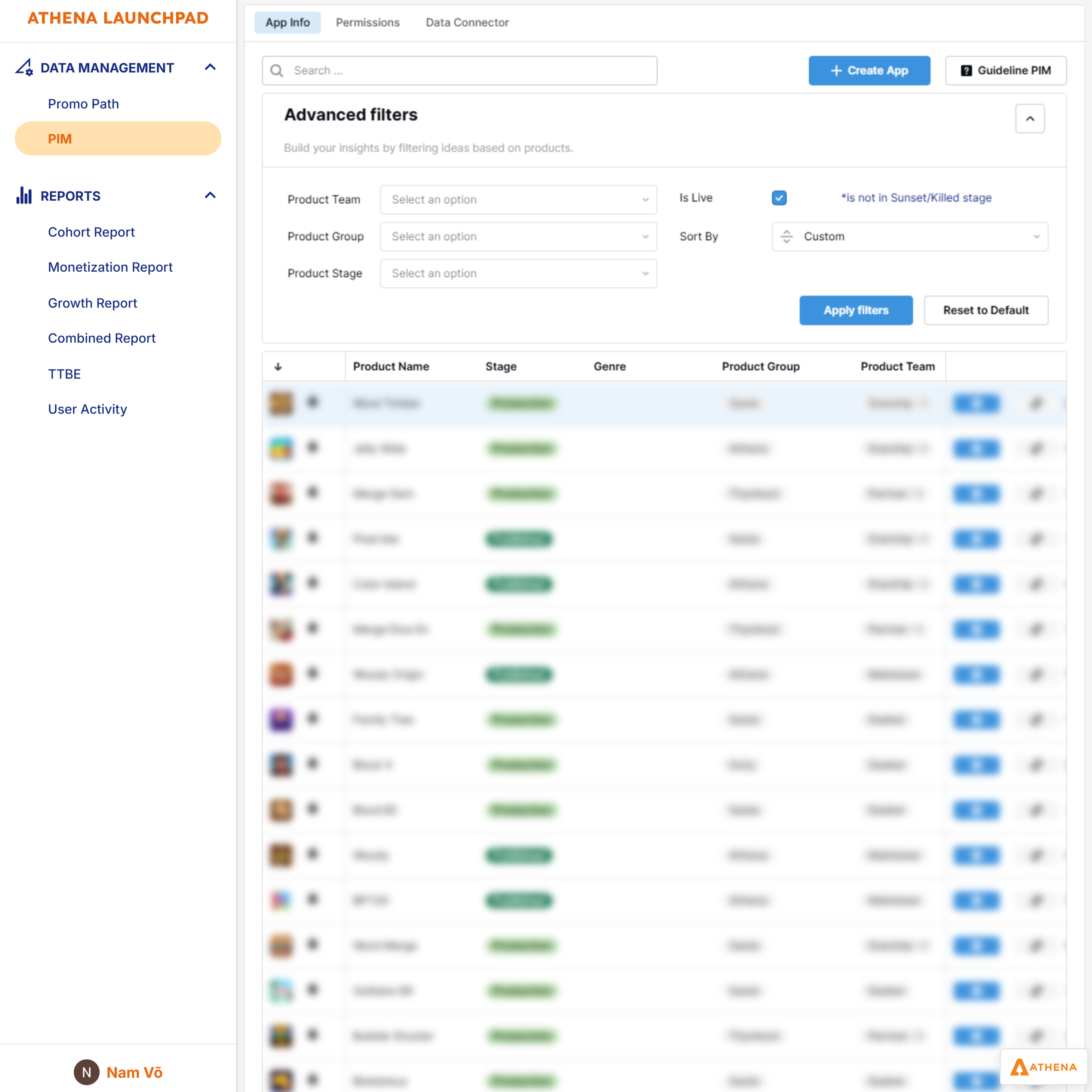Click the Nam Võ user avatar
This screenshot has height=1092, width=1092.
(87, 1072)
